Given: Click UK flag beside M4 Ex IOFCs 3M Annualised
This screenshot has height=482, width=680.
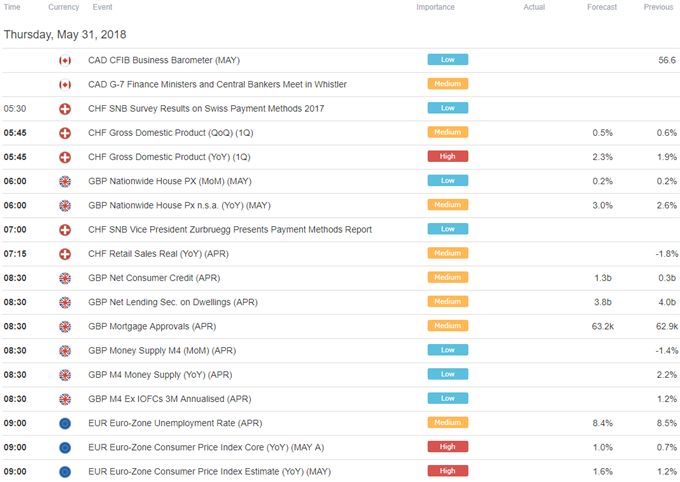Looking at the screenshot, I should coord(65,399).
